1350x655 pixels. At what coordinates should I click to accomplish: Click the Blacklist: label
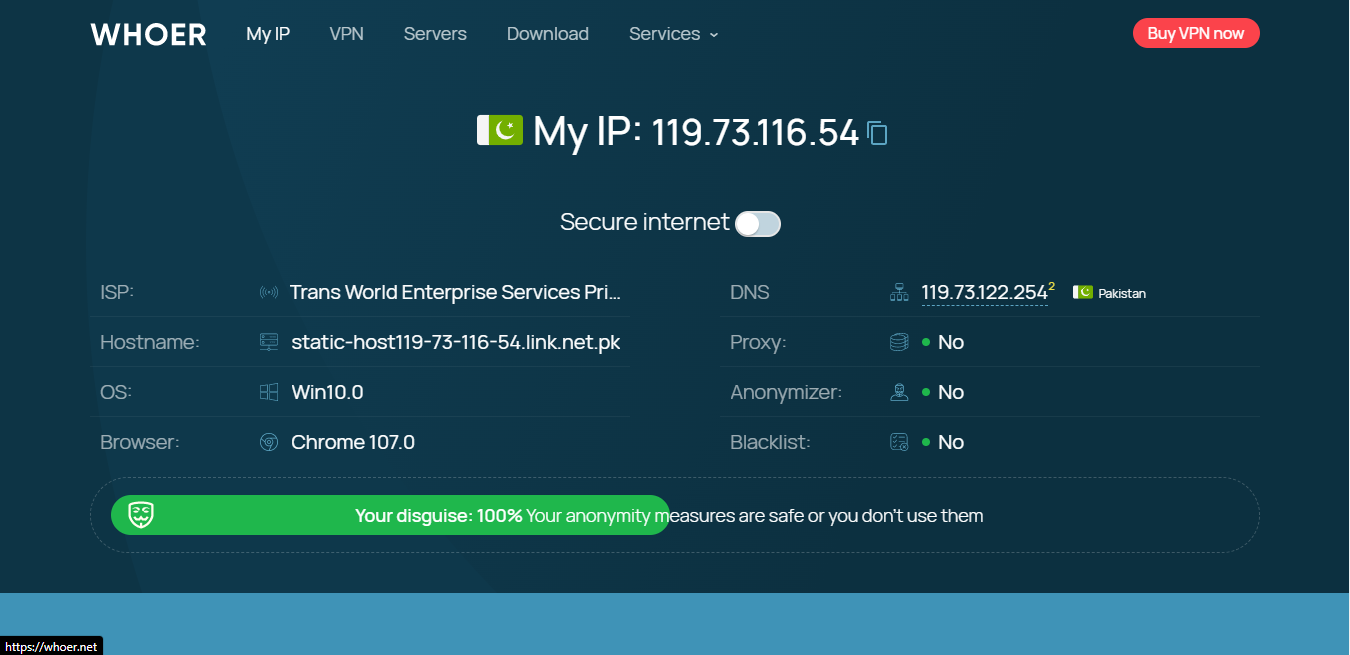770,442
